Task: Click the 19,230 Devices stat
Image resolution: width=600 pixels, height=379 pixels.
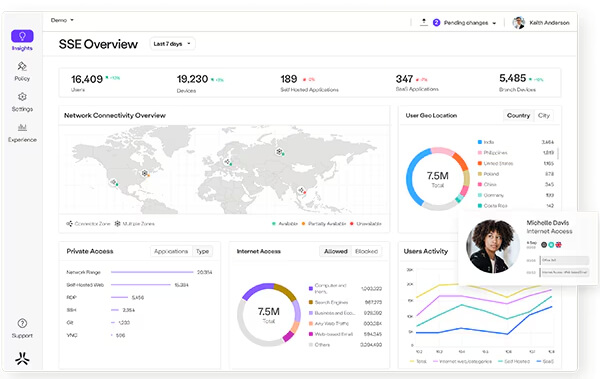Action: coord(200,83)
